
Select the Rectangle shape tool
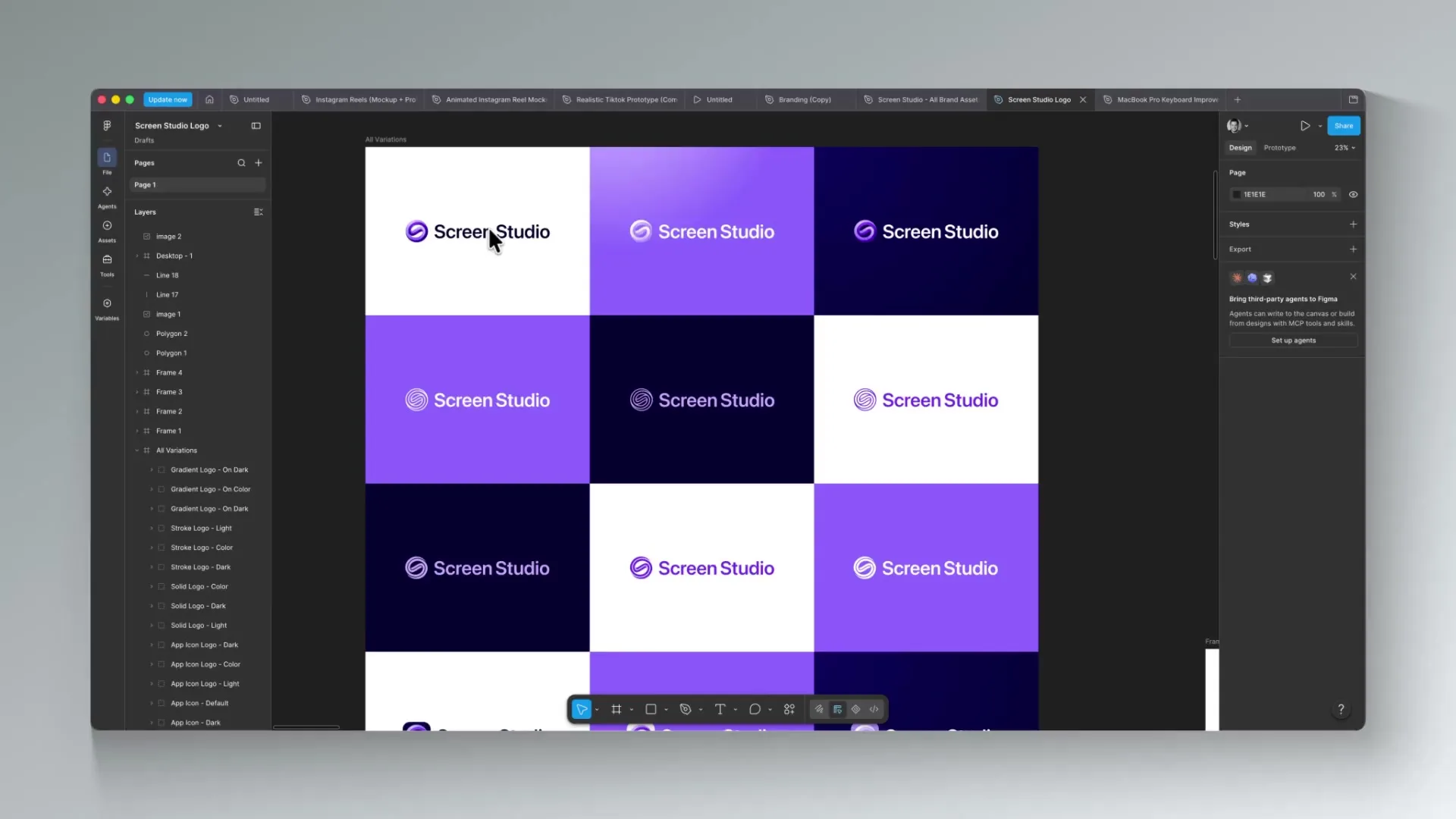651,709
